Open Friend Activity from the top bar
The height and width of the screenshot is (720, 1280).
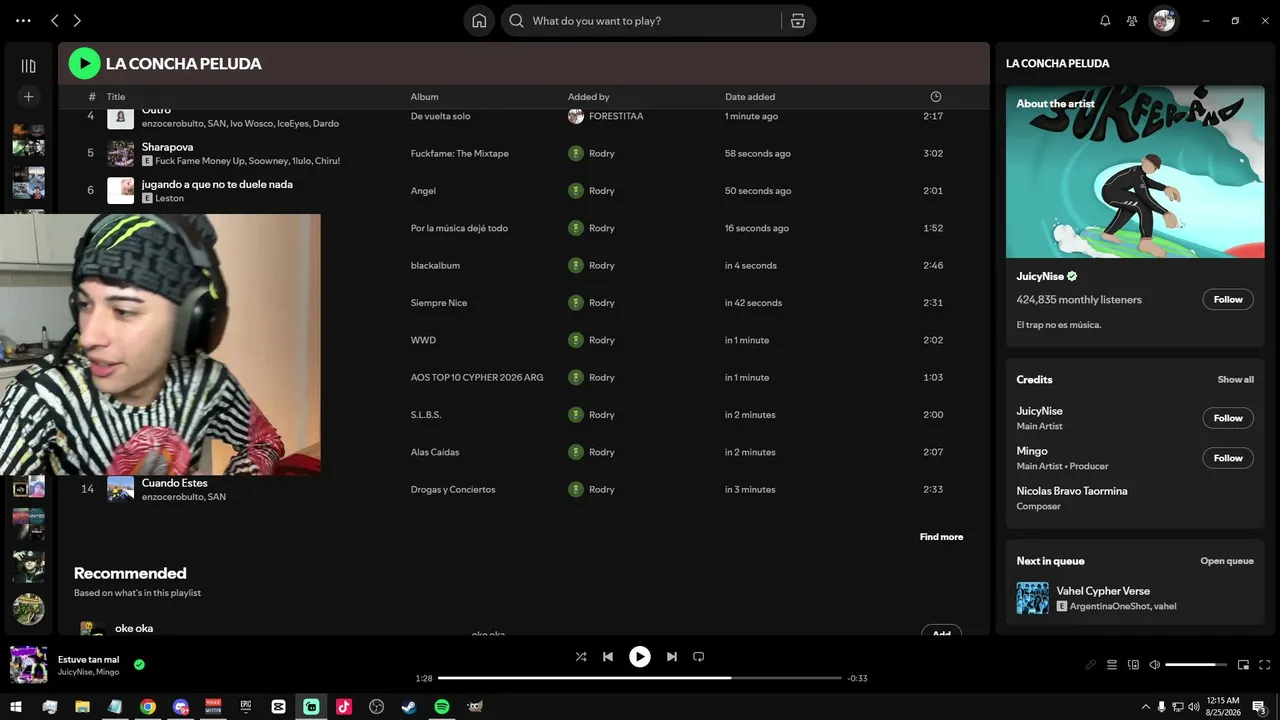pos(1132,20)
